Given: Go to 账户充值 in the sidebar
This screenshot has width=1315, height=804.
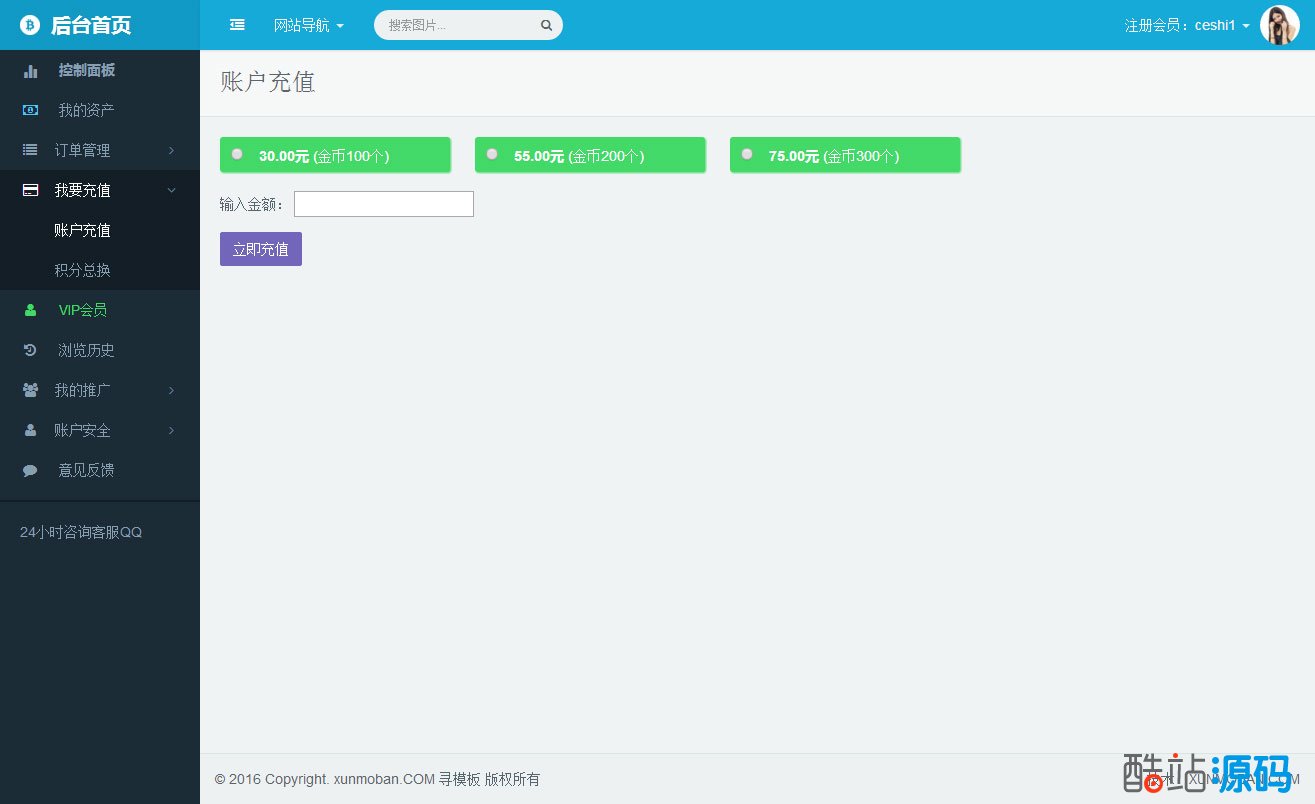Looking at the screenshot, I should 82,230.
